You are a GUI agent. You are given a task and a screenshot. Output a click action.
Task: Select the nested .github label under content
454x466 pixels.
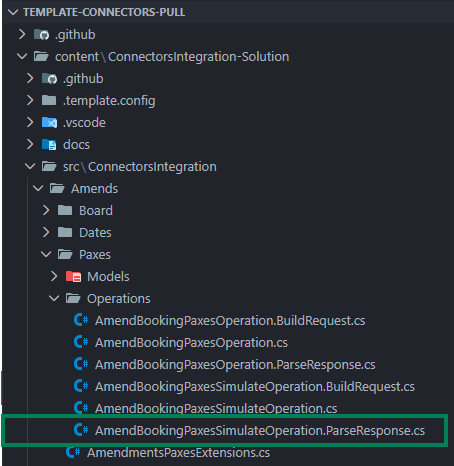point(83,79)
